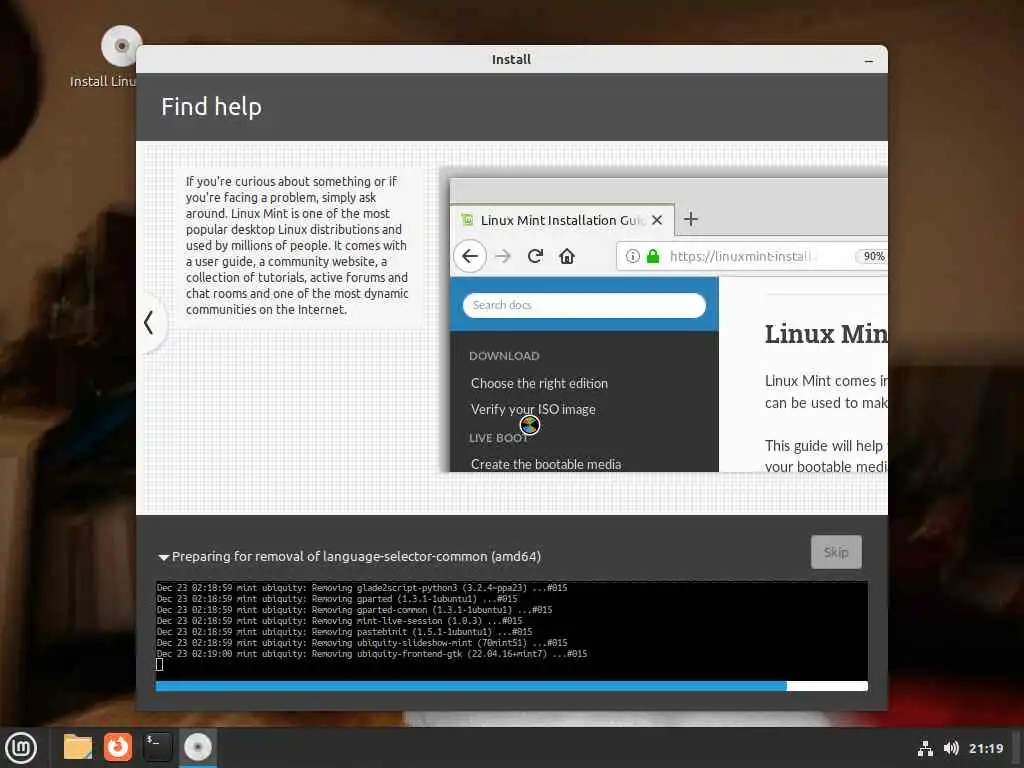This screenshot has height=768, width=1024.
Task: Open the Terminal from the taskbar
Action: point(157,747)
